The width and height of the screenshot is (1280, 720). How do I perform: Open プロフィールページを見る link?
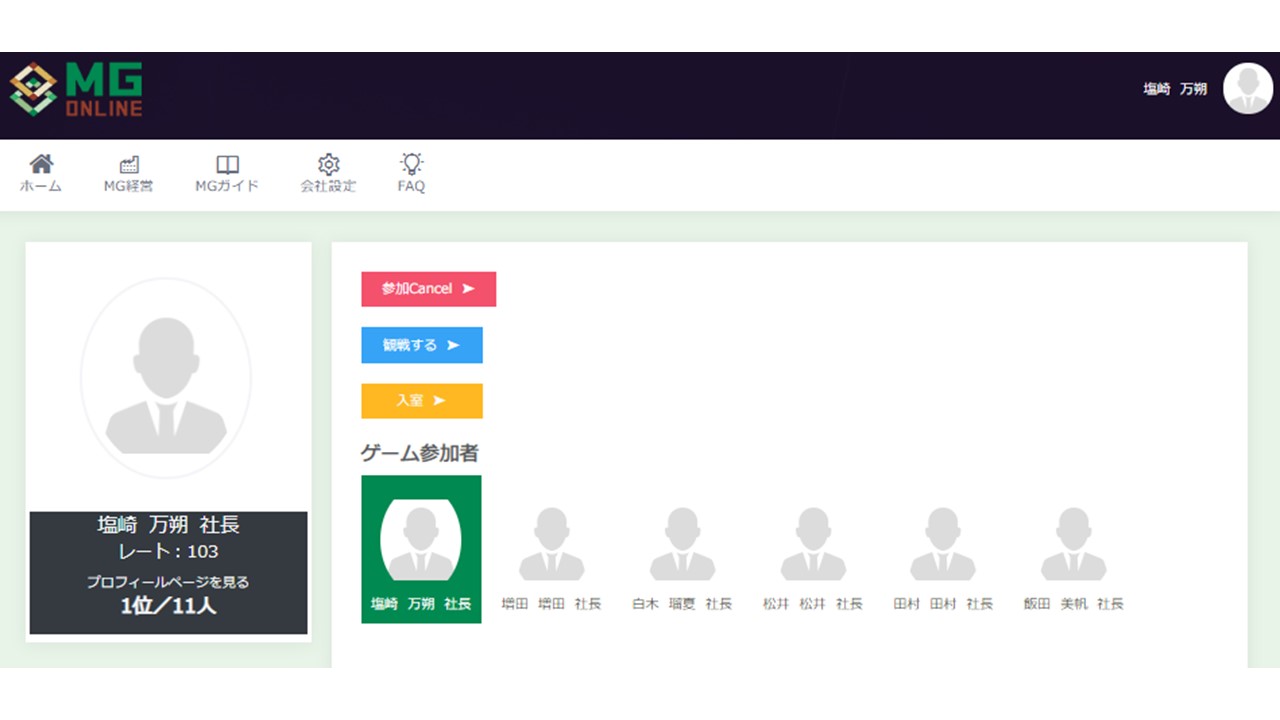coord(168,581)
